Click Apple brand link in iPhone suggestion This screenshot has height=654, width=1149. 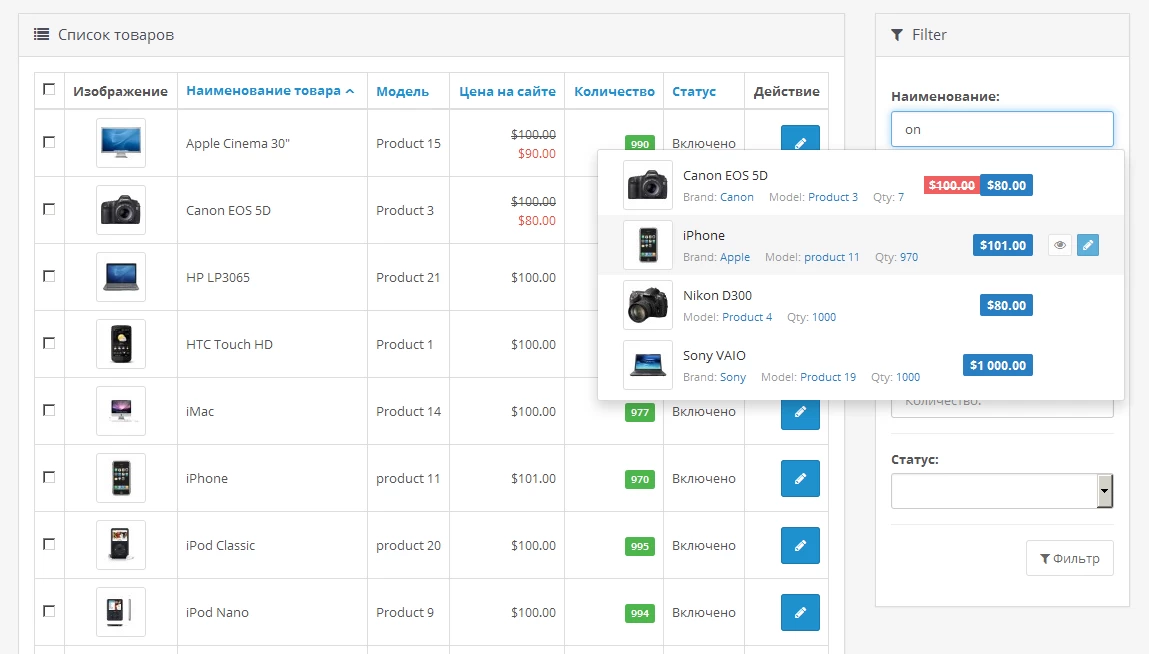(734, 257)
